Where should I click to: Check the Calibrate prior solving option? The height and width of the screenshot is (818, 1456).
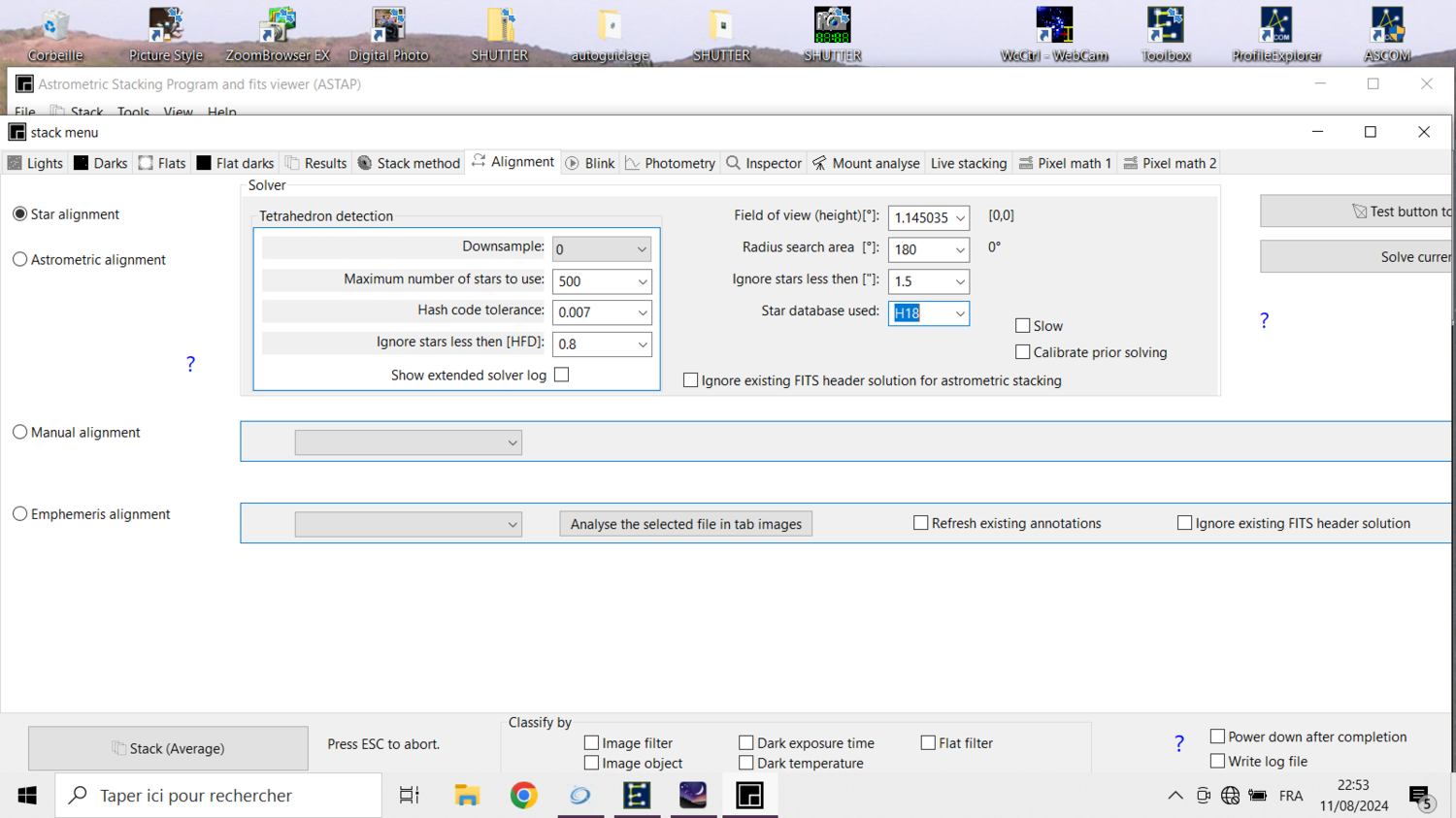1022,351
